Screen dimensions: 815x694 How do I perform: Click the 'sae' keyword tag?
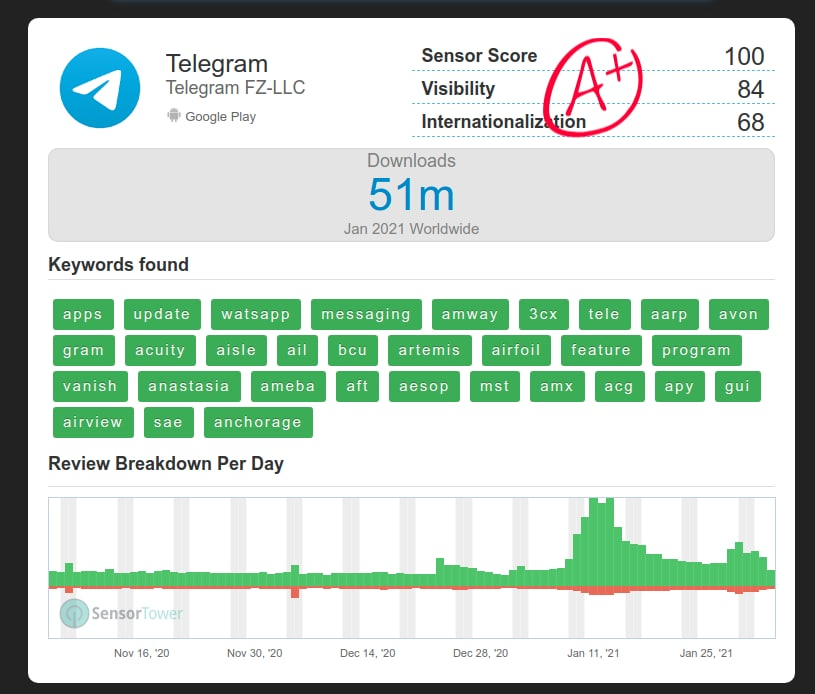click(x=169, y=422)
